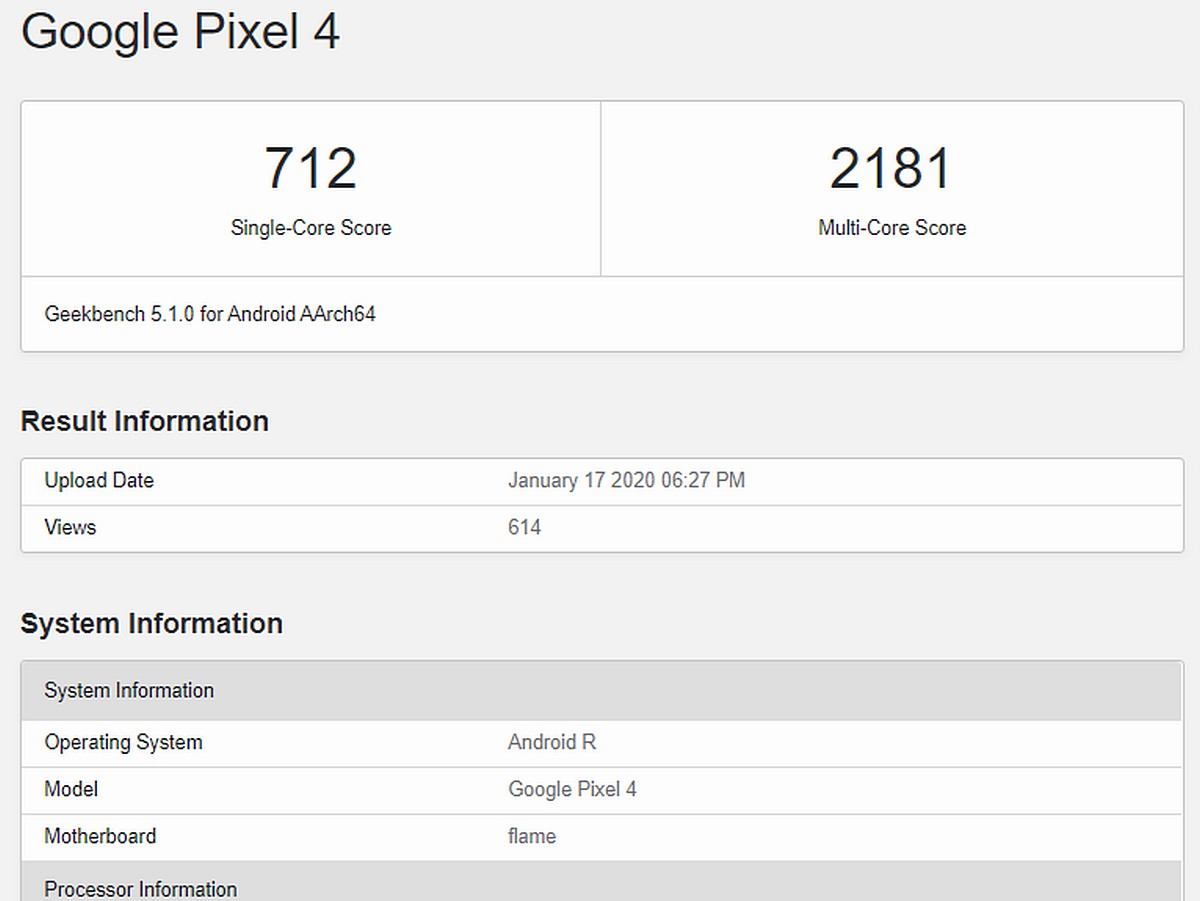The width and height of the screenshot is (1200, 901).
Task: Select the flame motherboard value
Action: click(532, 836)
